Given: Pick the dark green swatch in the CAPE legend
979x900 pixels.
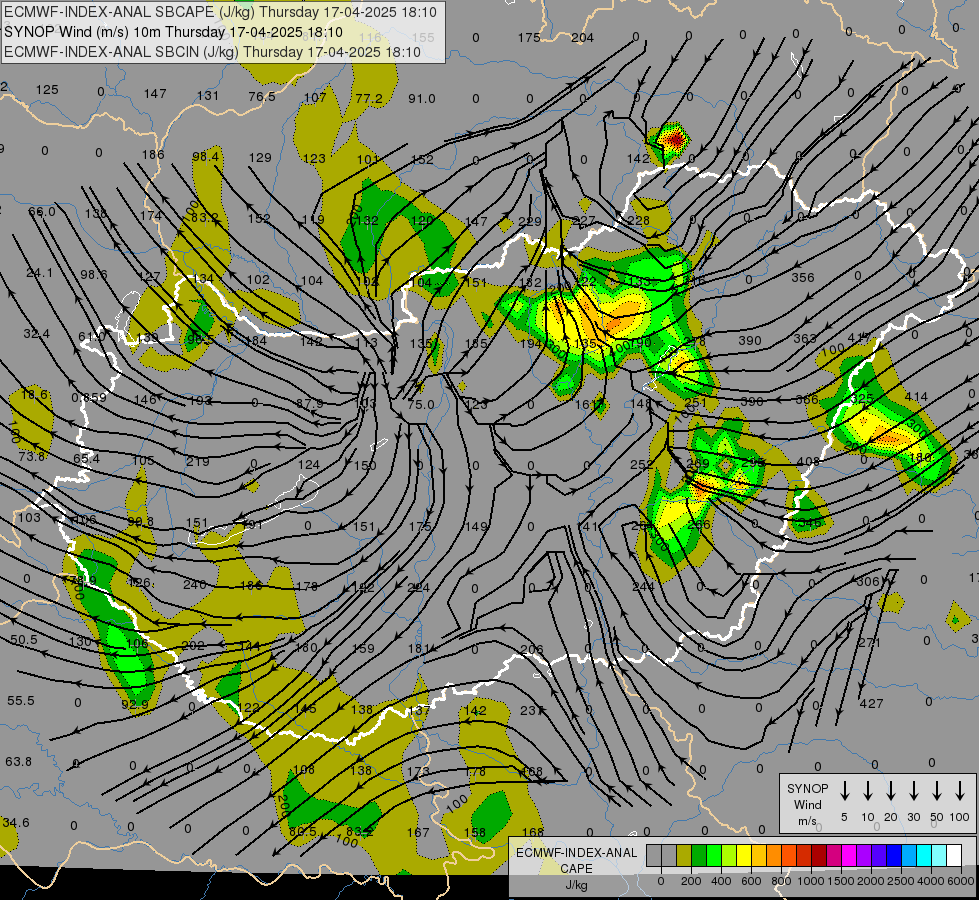Looking at the screenshot, I should click(x=699, y=855).
